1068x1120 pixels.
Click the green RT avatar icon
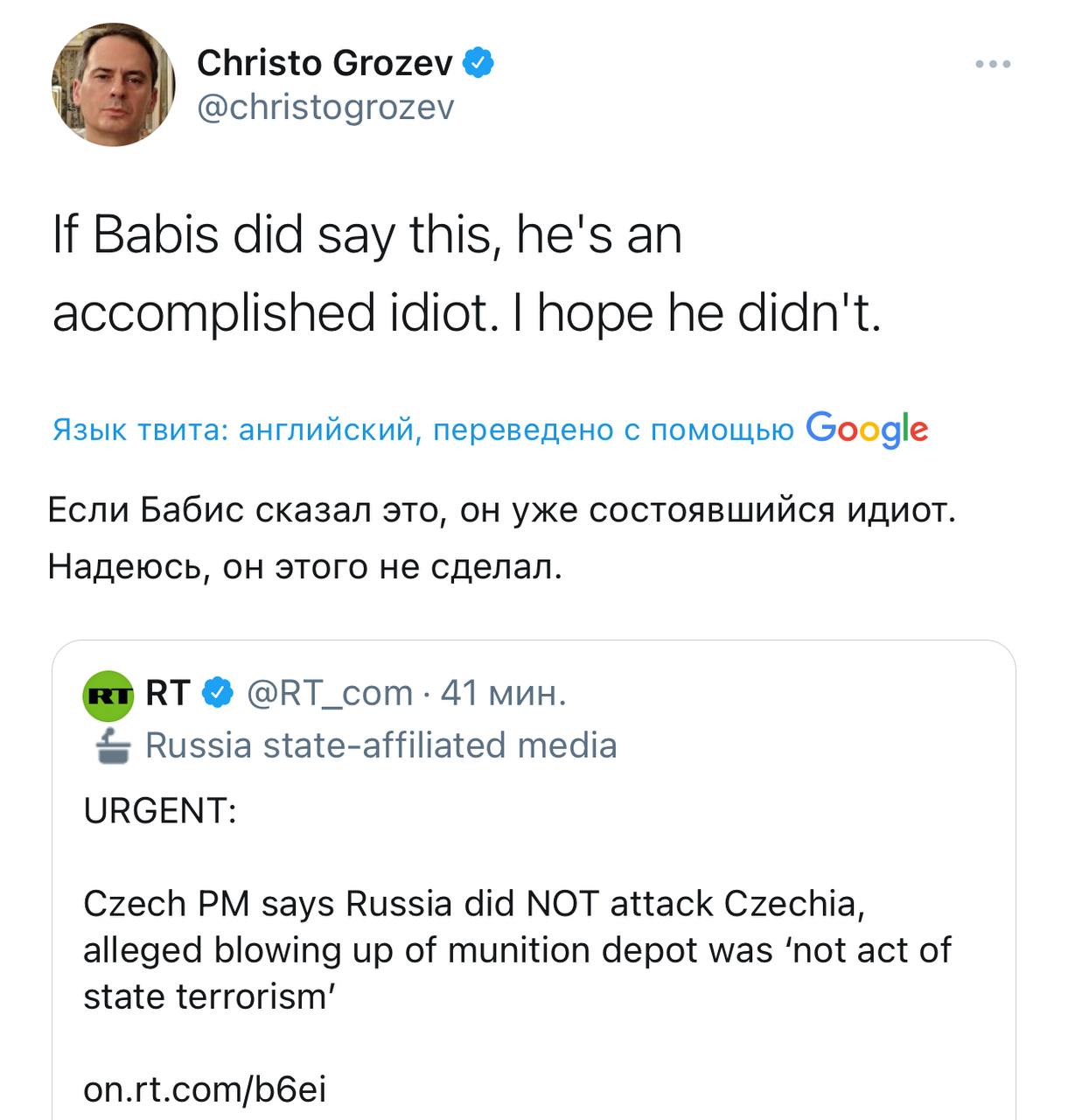coord(108,696)
